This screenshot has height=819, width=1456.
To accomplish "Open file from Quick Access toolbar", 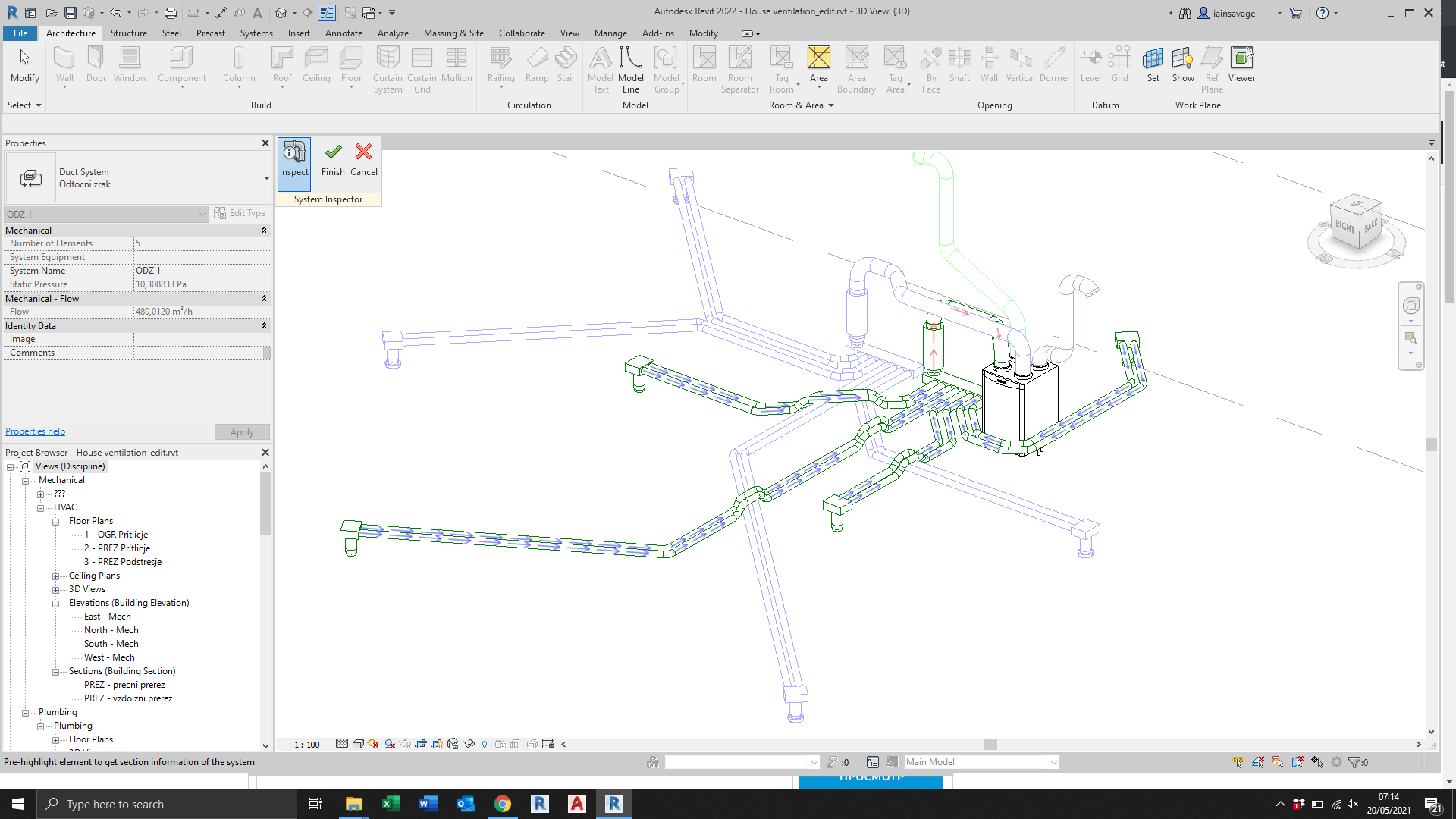I will (52, 13).
